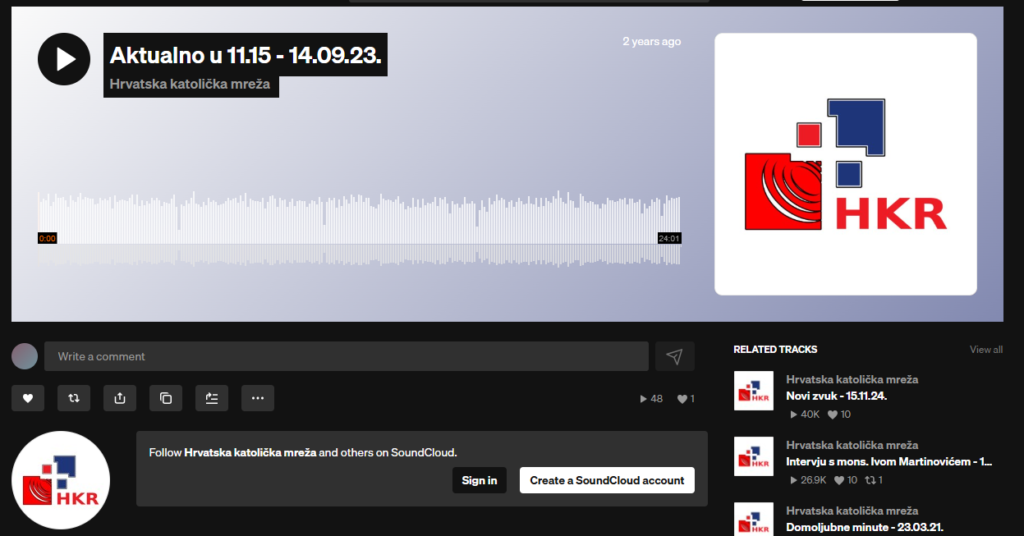Click Novi zvuk track thumbnail
Viewport: 1024px width, 536px height.
pyautogui.click(x=753, y=390)
